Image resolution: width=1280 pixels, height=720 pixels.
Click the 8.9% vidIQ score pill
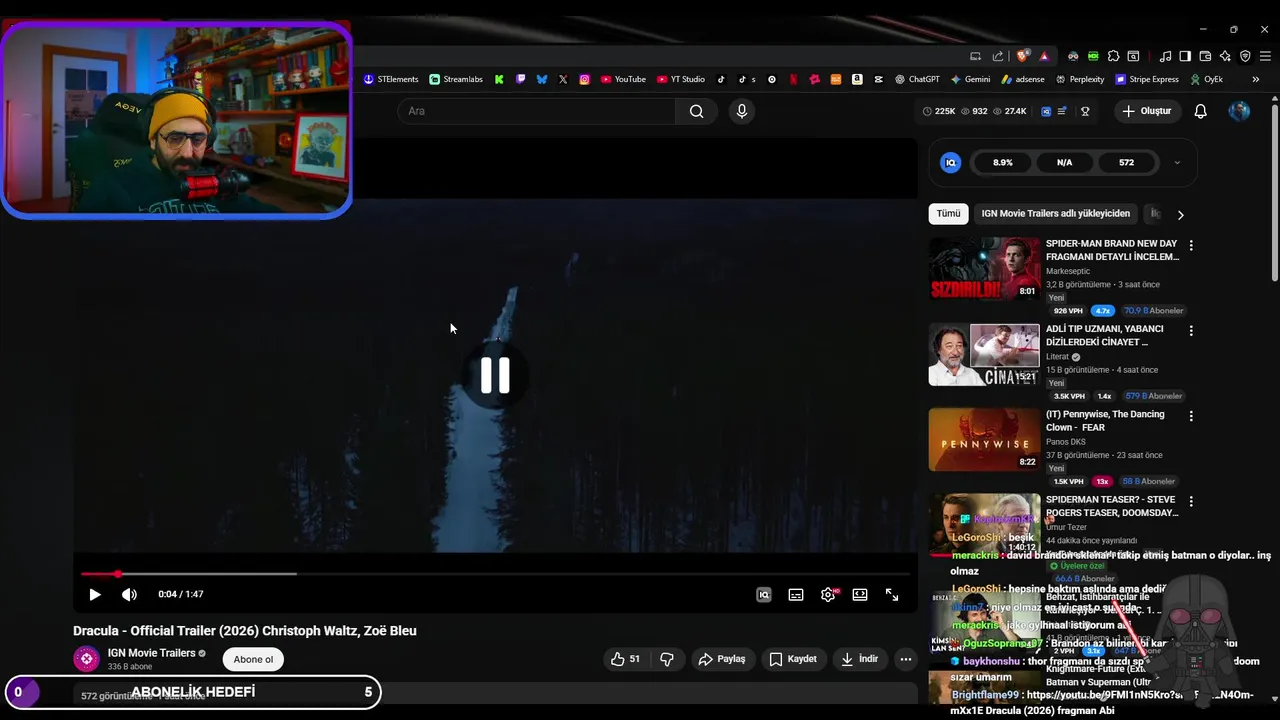tap(1002, 162)
